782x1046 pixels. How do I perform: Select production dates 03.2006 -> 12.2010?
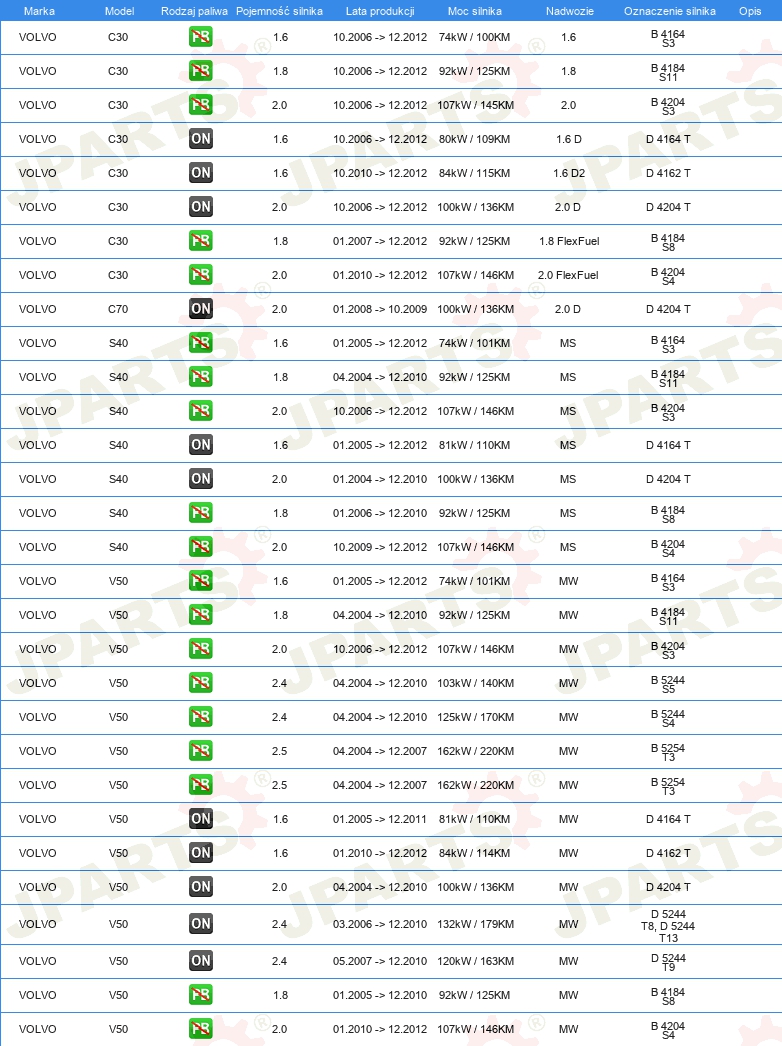tap(380, 924)
